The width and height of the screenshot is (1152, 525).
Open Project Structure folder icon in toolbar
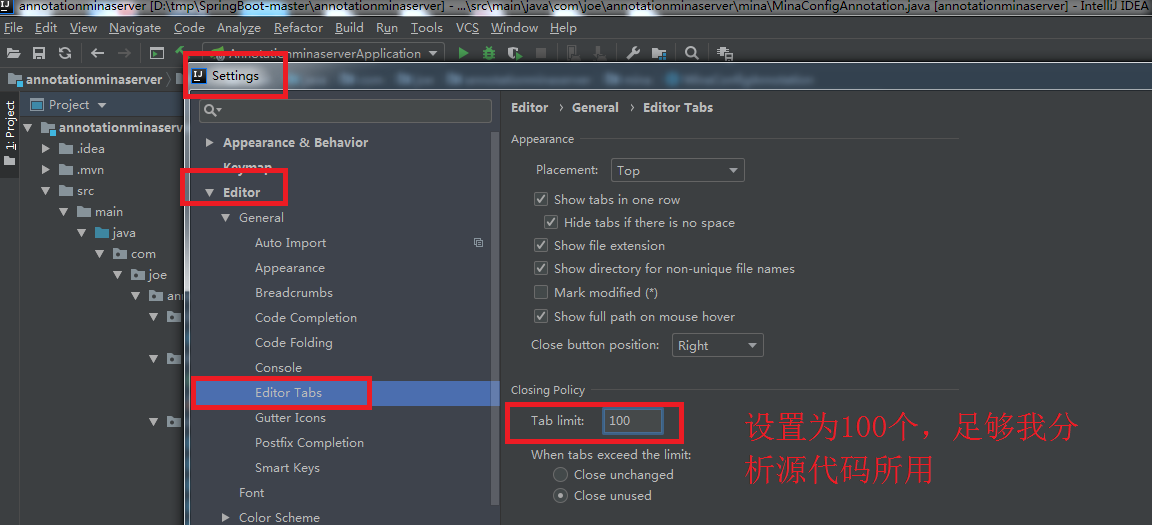(659, 53)
